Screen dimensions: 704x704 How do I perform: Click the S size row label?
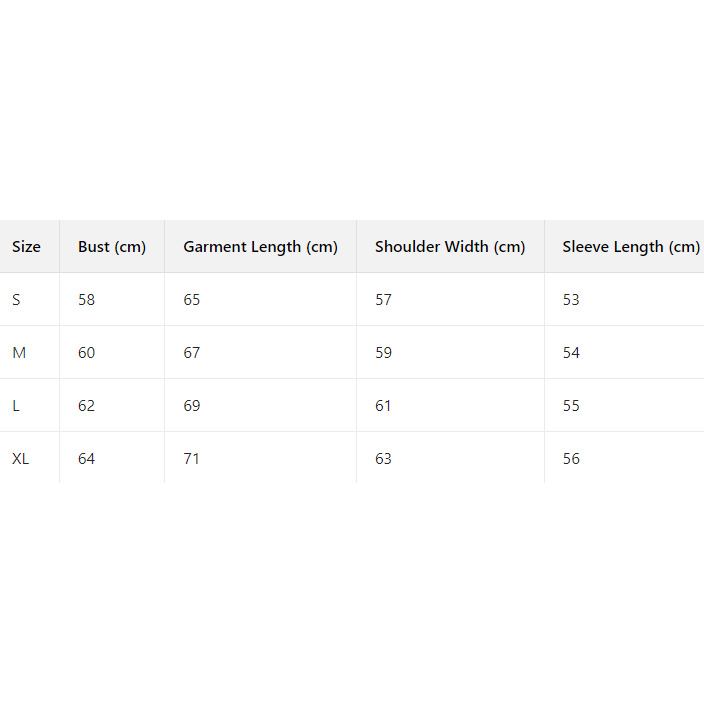point(16,300)
